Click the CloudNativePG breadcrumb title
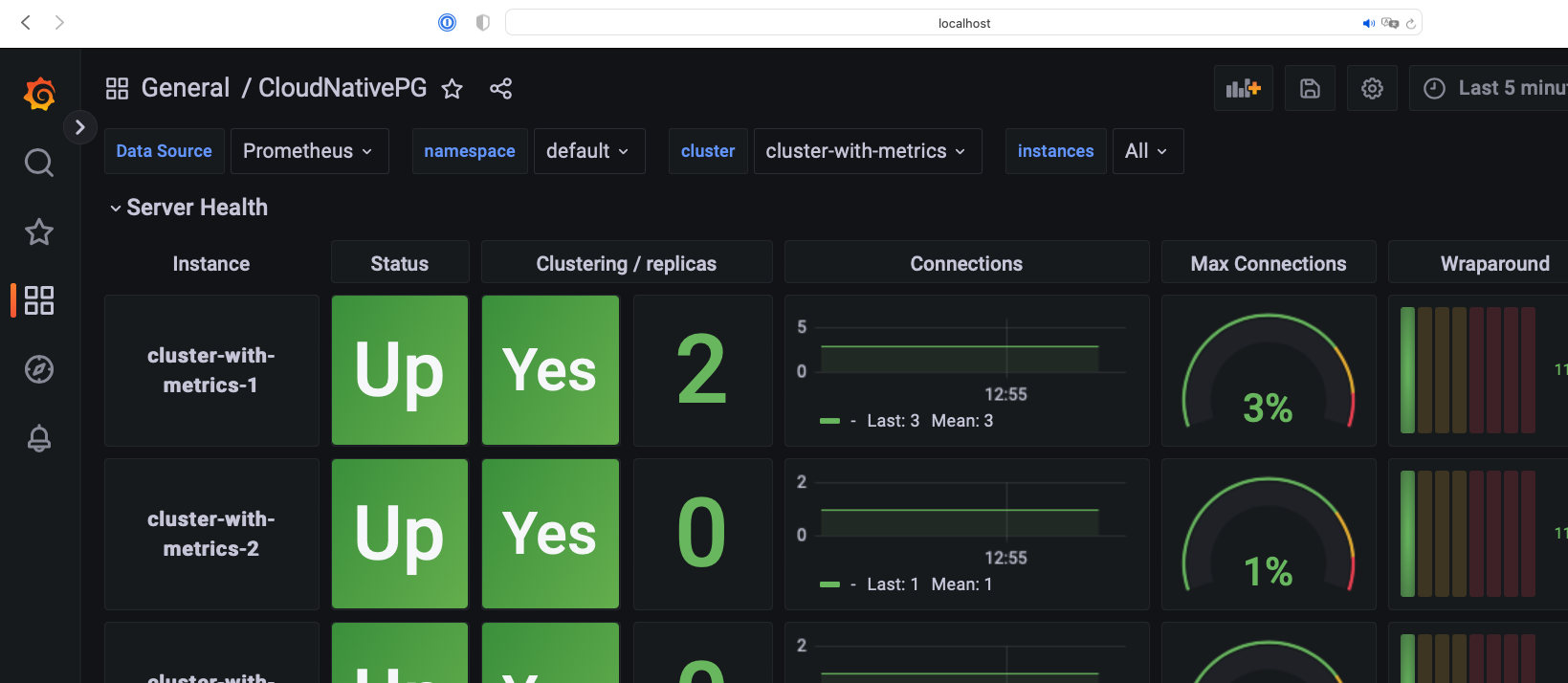Screen dimensions: 1568x683 pyautogui.click(x=342, y=88)
